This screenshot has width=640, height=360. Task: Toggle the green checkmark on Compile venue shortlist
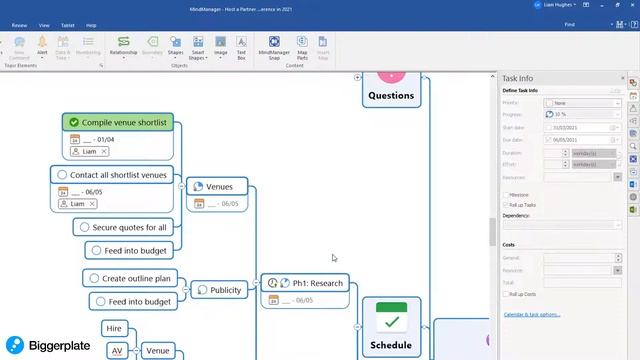coord(74,122)
